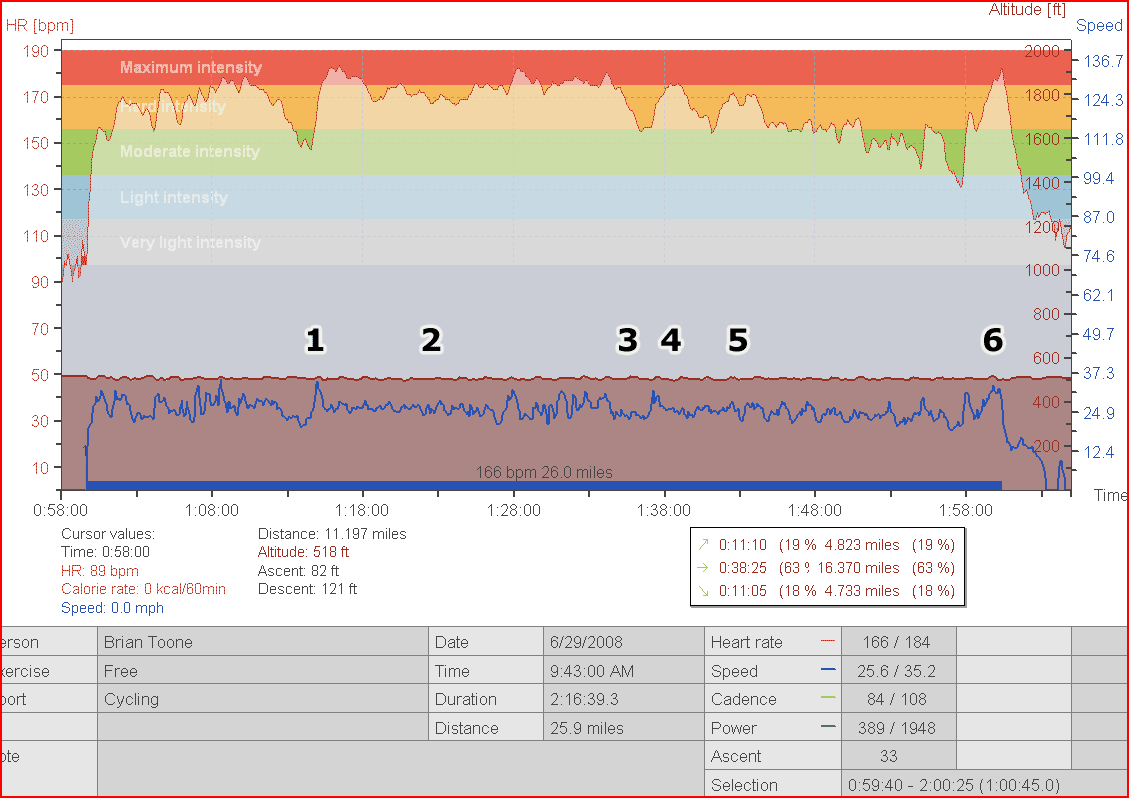Select the "Brian Toone" person cell
Viewport: 1129px width, 798px height.
coord(263,642)
